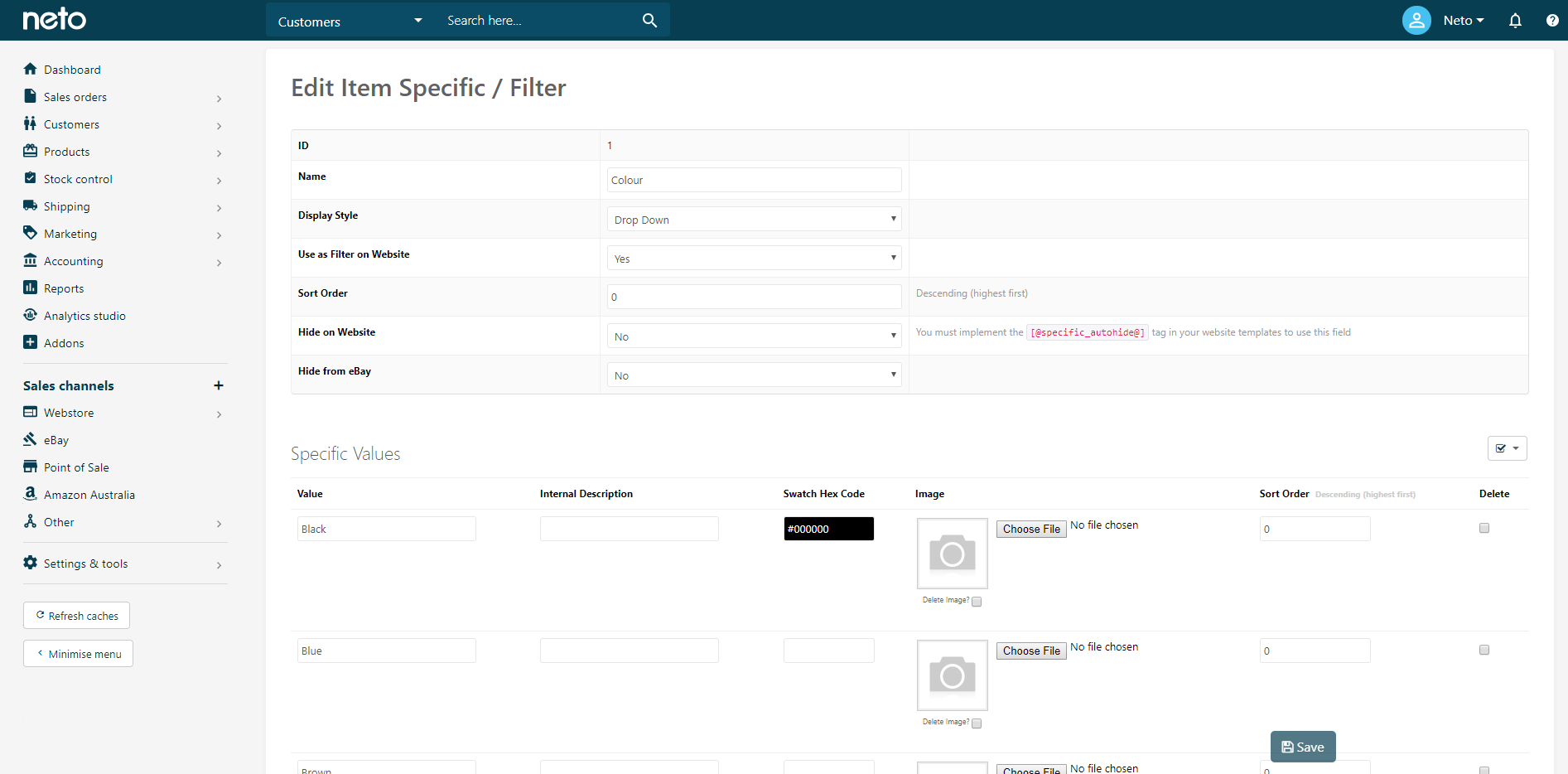Click the Search here field
1568x774 pixels.
tap(538, 21)
